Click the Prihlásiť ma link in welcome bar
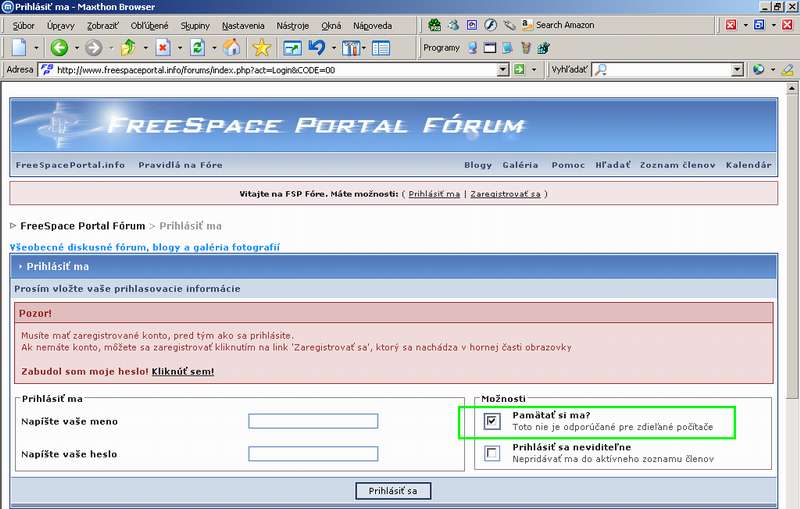The width and height of the screenshot is (800, 509). (434, 194)
